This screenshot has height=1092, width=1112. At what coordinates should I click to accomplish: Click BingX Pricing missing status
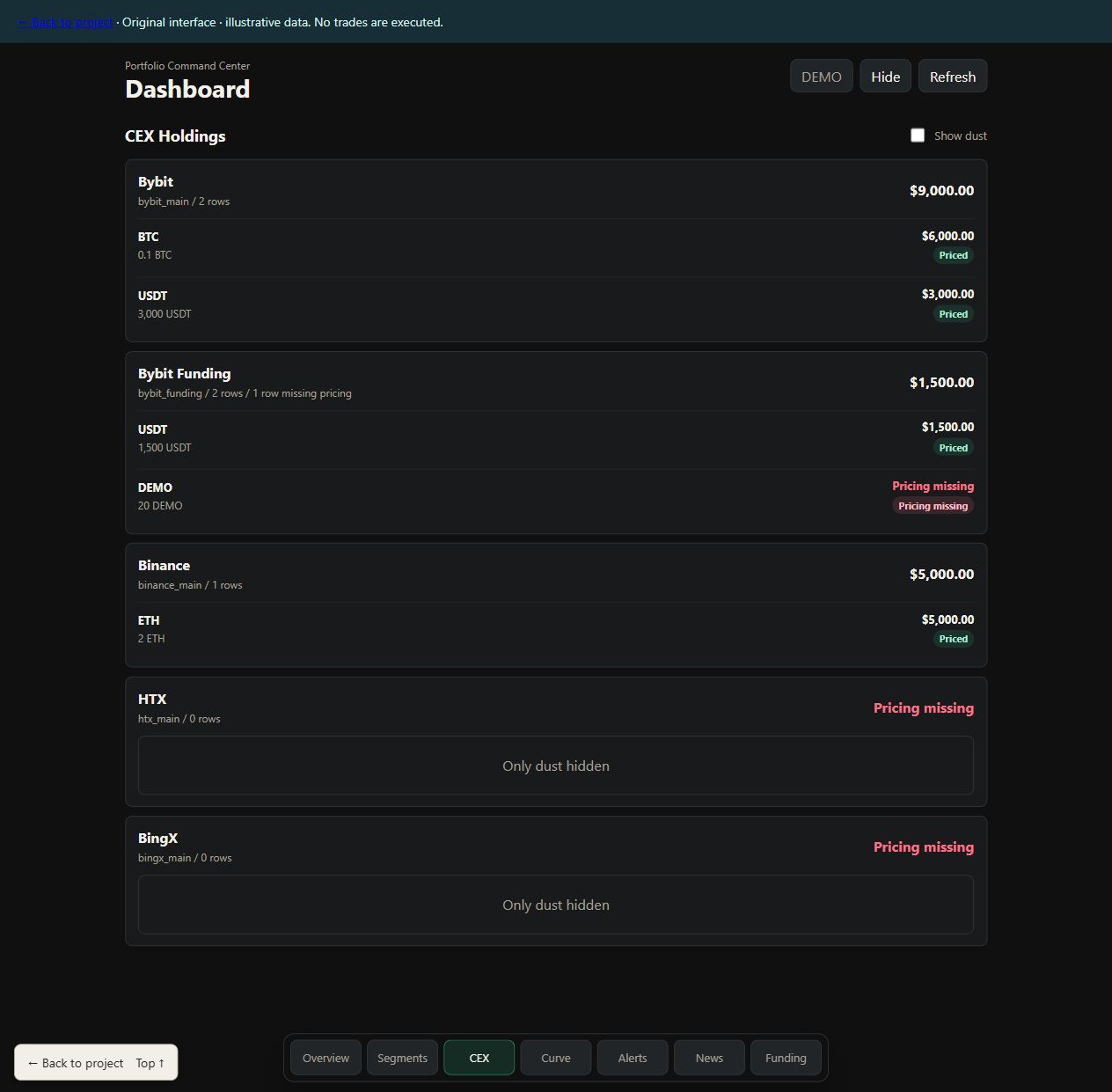924,846
